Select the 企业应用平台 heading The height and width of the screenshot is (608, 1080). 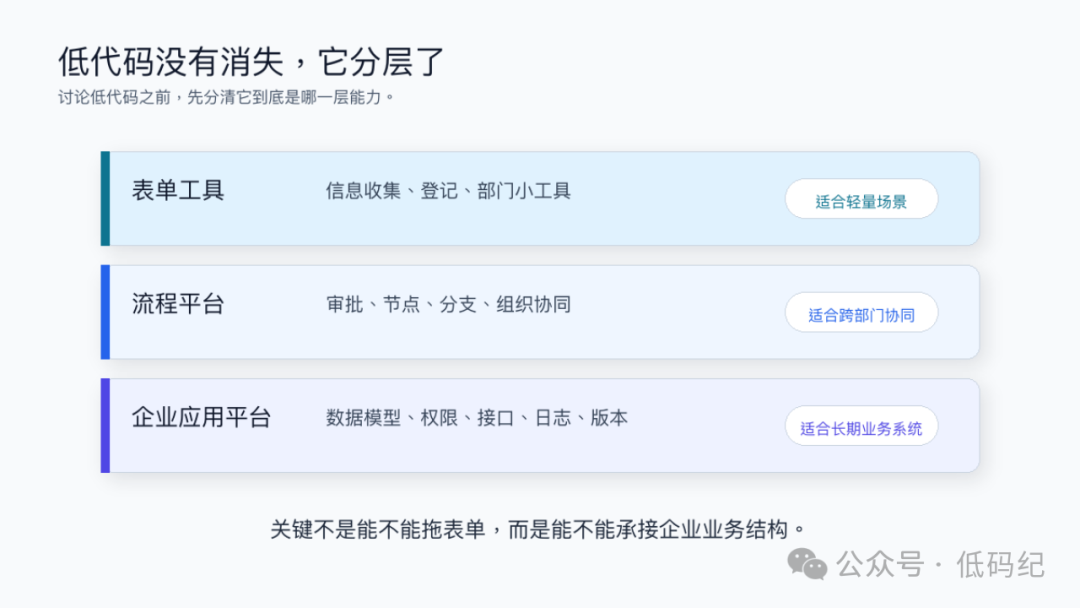coord(201,417)
